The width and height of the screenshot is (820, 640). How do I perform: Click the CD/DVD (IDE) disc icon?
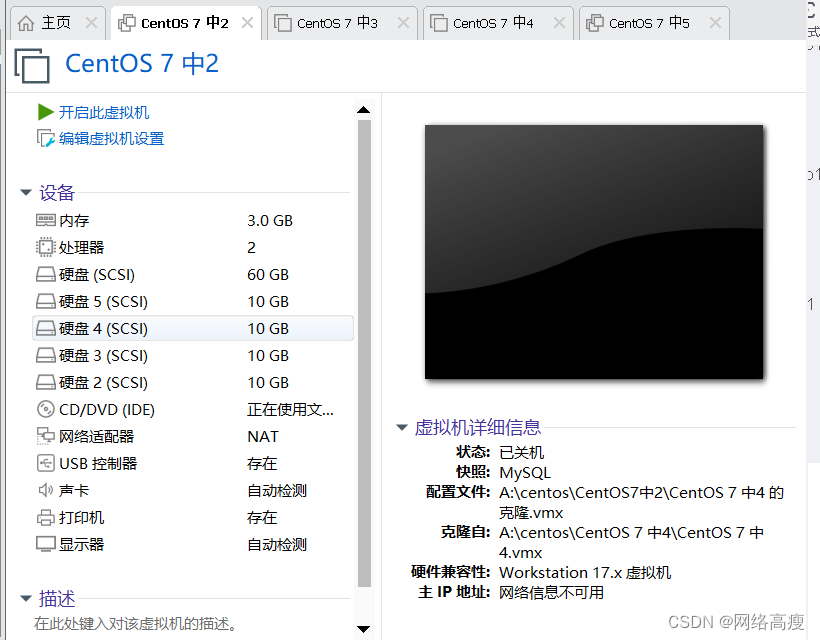(x=45, y=409)
